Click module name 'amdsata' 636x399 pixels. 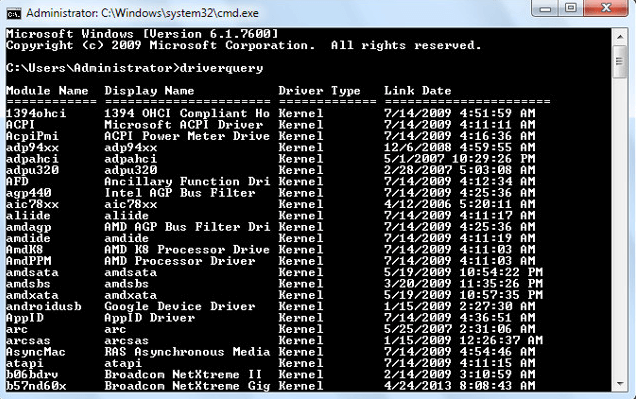click(x=32, y=272)
